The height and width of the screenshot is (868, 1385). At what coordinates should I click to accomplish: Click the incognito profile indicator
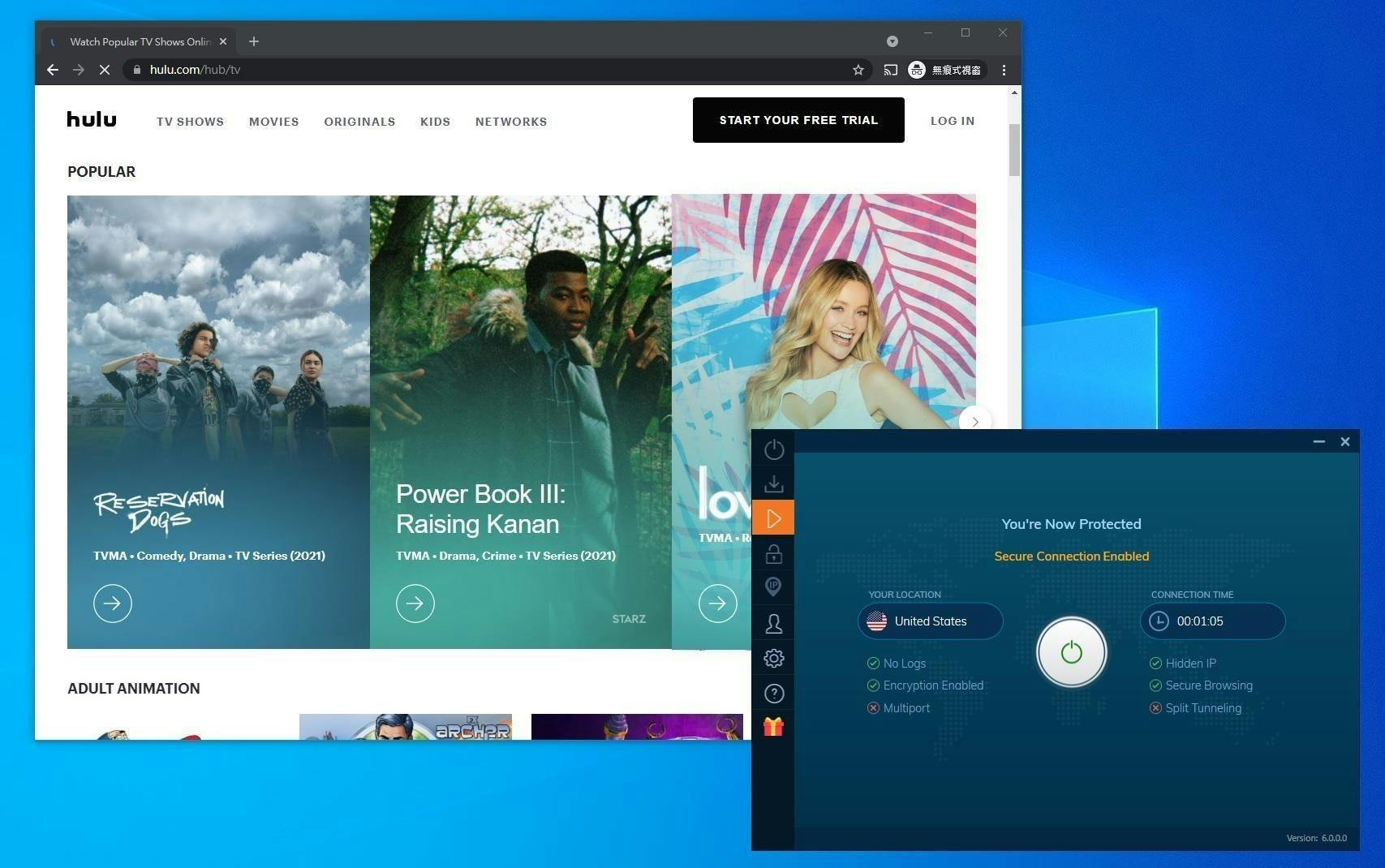tap(945, 70)
